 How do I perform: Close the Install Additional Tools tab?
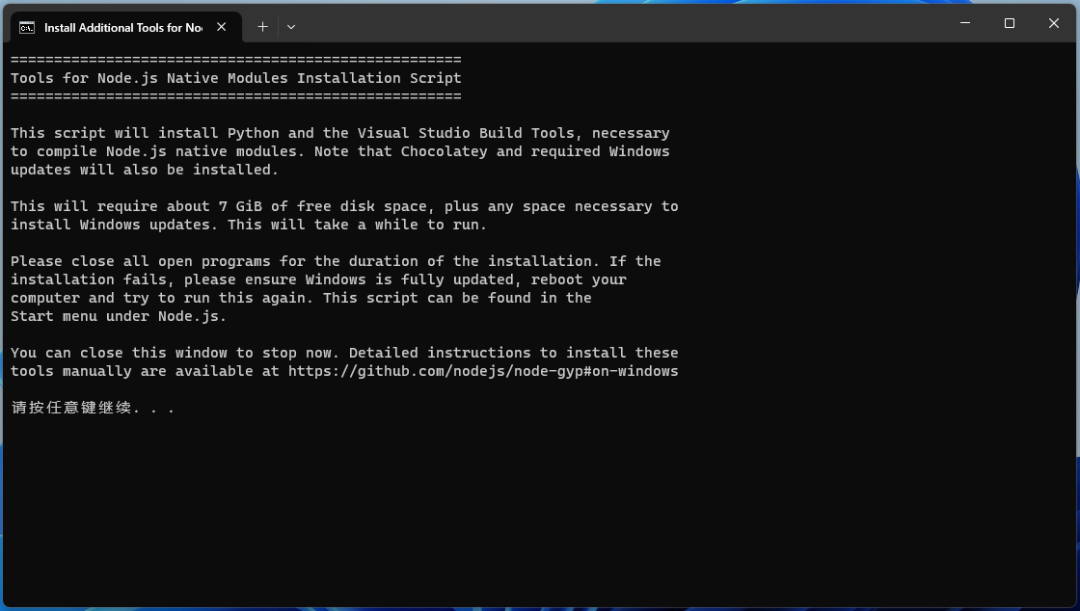222,27
